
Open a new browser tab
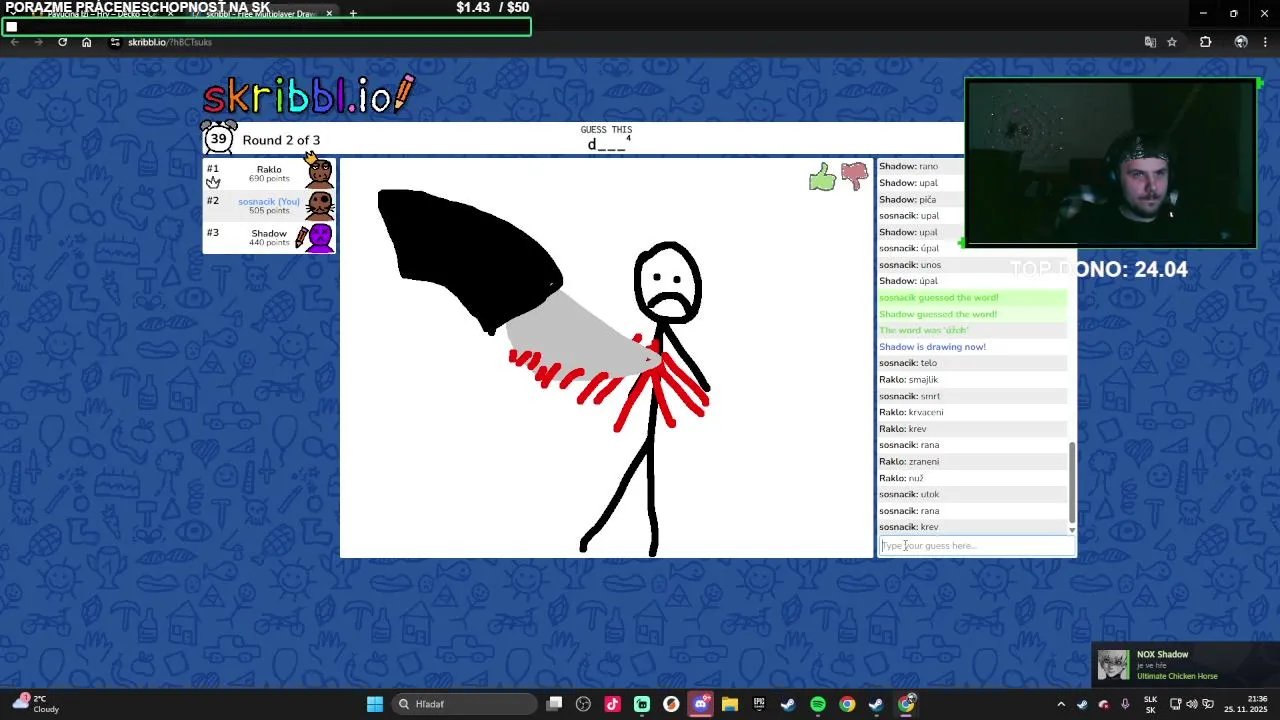[x=353, y=14]
